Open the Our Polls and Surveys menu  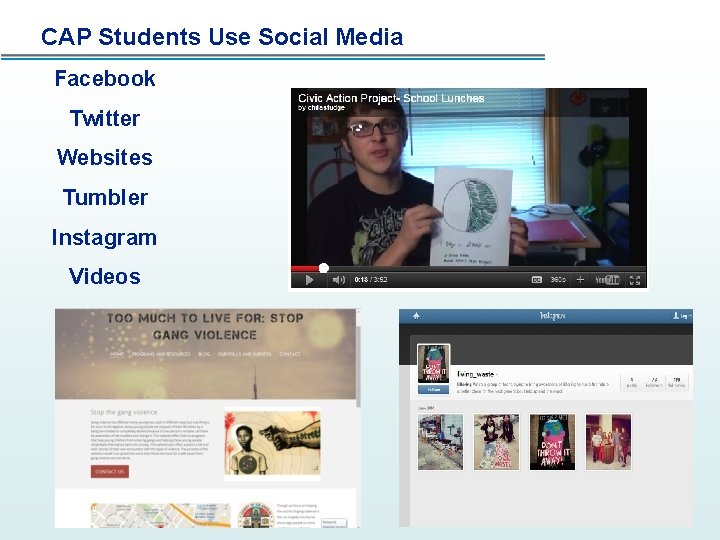click(244, 354)
